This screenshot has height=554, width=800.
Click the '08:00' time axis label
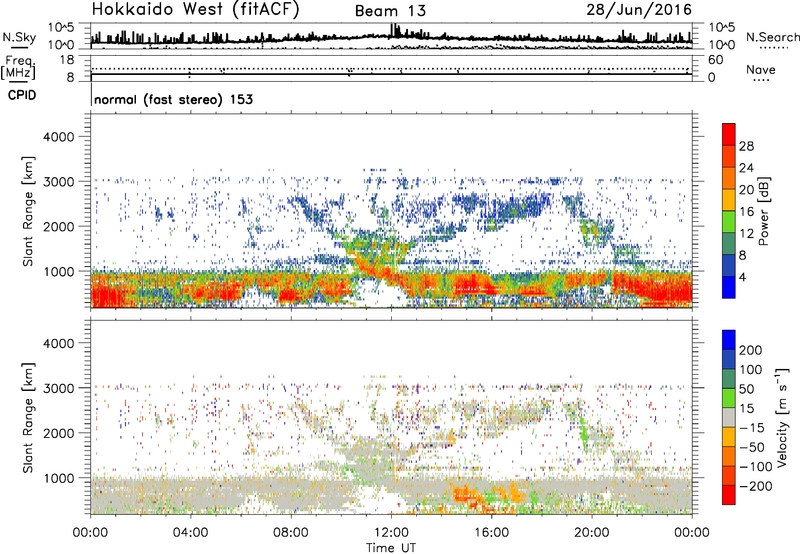point(291,533)
